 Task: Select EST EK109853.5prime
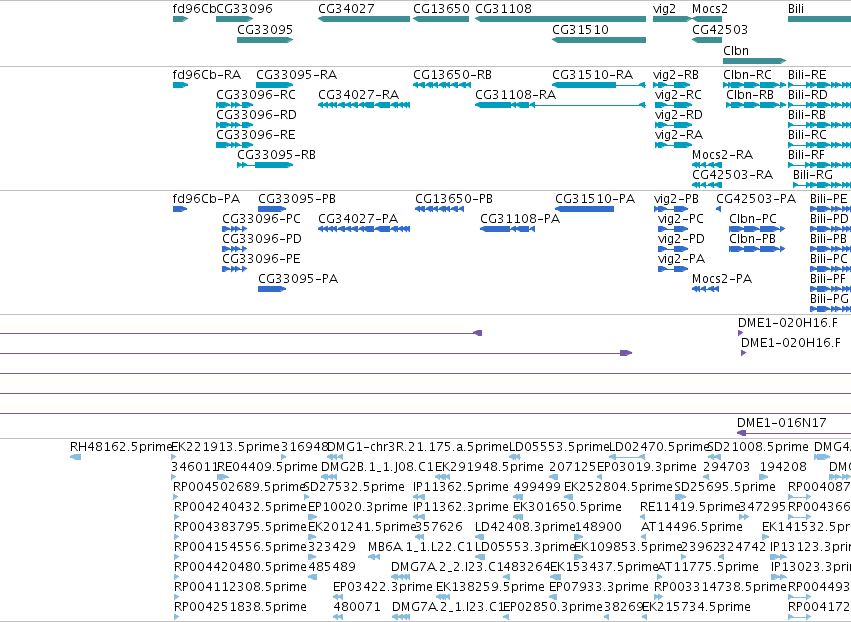(x=578, y=557)
